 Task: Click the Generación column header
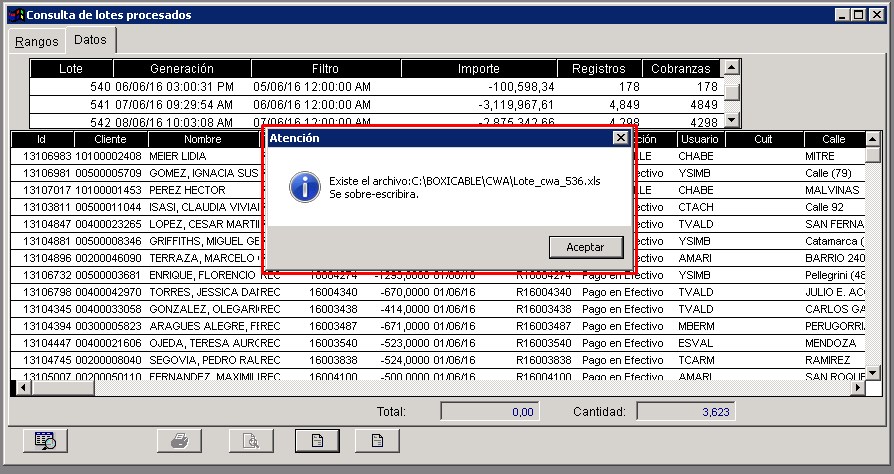tap(181, 69)
